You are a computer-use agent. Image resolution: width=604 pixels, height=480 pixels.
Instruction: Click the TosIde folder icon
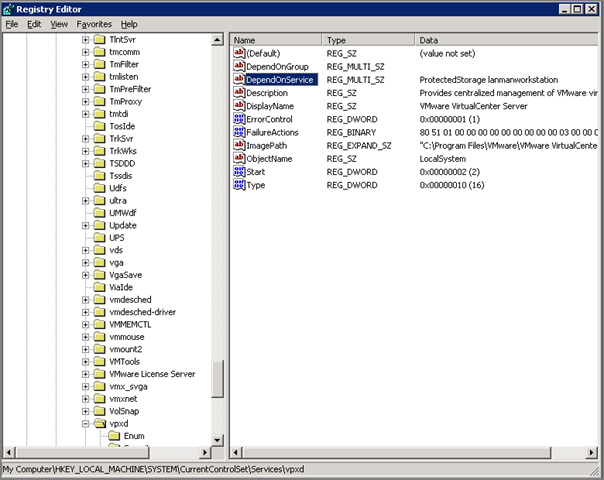tap(99, 126)
